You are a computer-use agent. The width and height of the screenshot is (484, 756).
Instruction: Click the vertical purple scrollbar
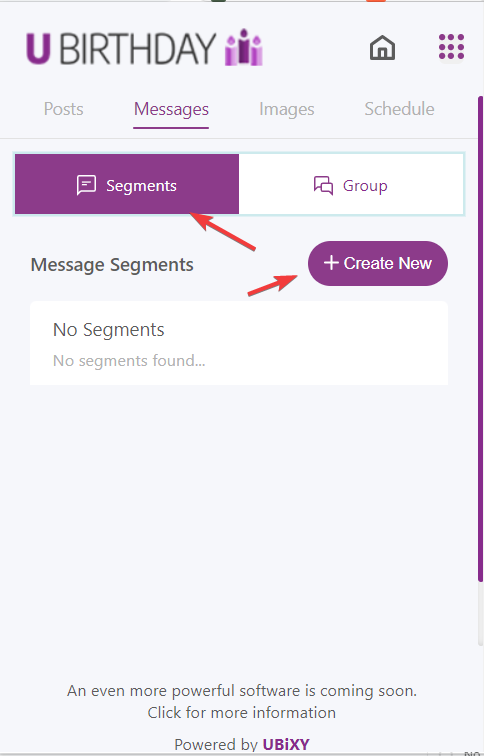[x=480, y=338]
